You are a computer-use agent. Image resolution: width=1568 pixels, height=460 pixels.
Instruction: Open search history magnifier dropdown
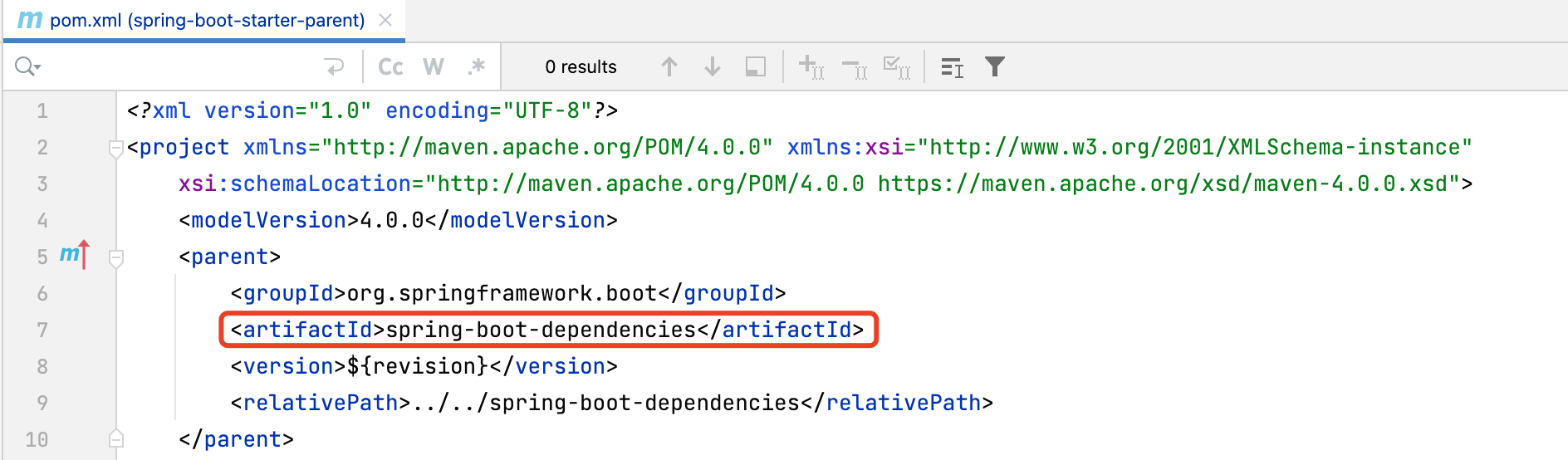tap(27, 66)
